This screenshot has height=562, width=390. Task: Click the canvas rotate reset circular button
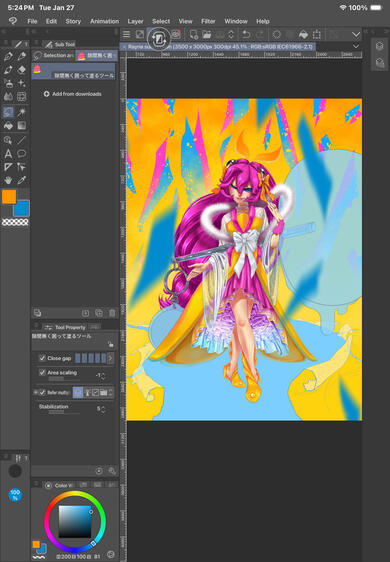point(159,39)
